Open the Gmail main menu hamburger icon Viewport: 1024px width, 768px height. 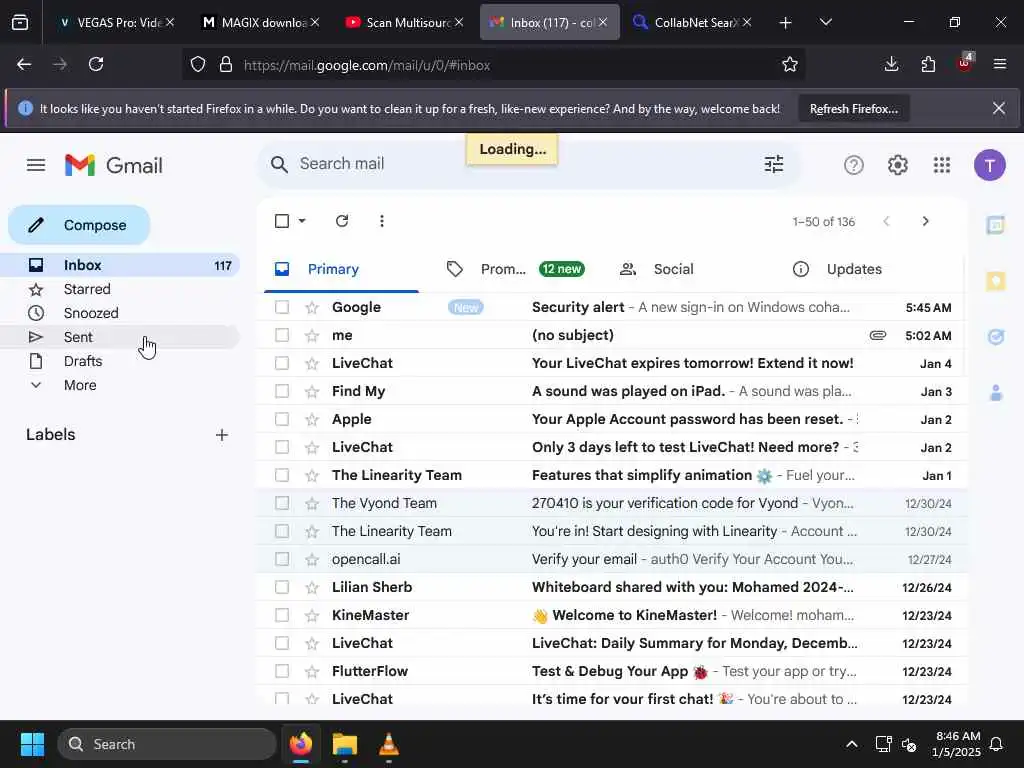36,165
